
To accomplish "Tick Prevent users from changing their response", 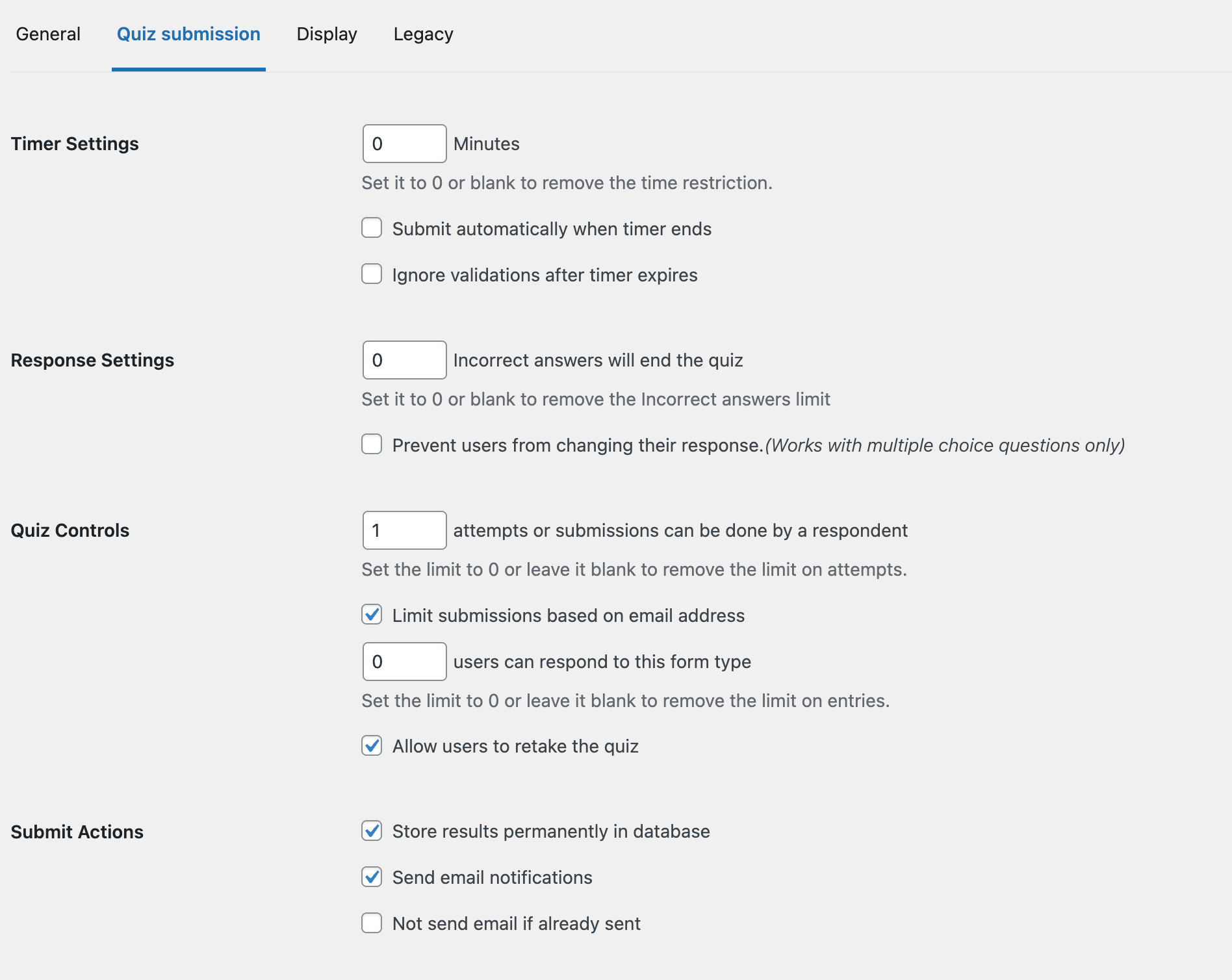I will (x=372, y=445).
